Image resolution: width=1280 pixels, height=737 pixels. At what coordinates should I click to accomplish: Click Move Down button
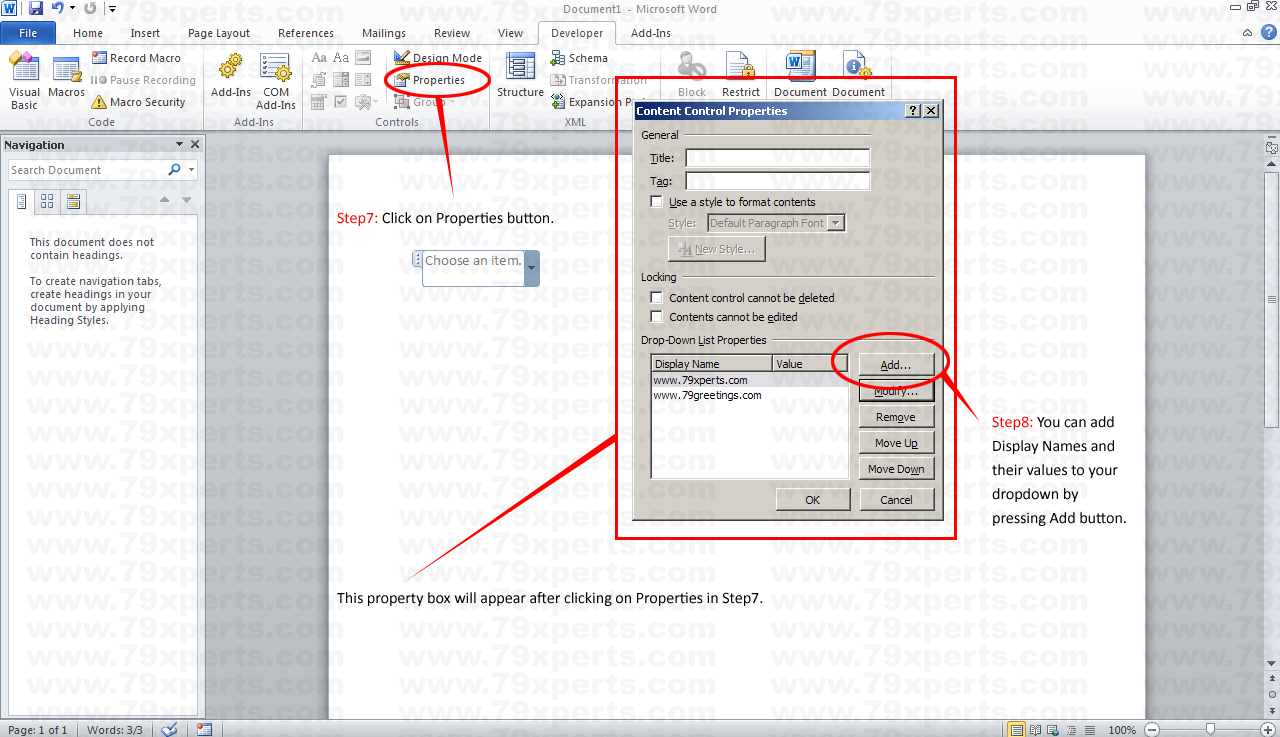tap(896, 469)
